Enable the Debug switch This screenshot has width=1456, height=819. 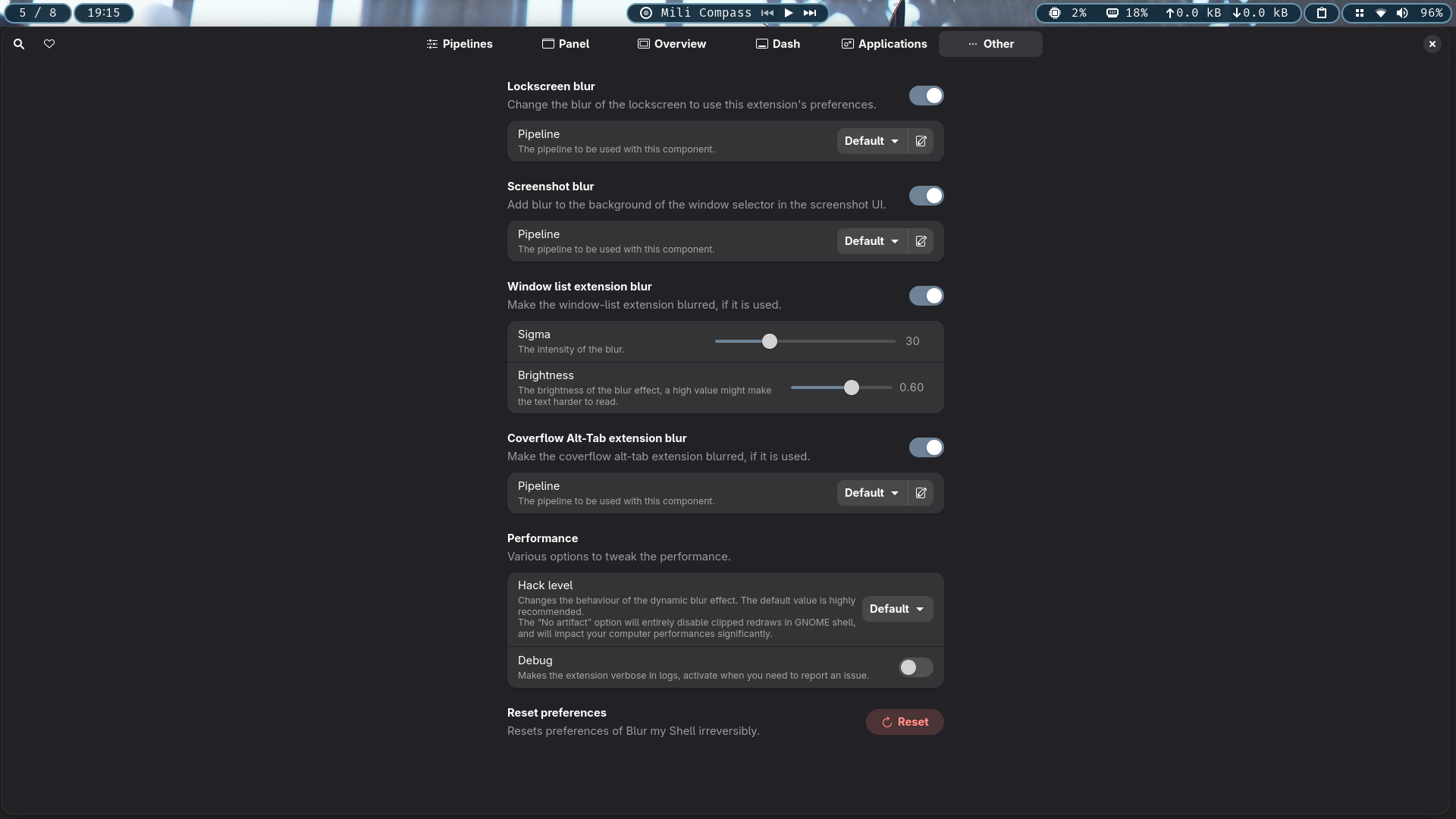(915, 667)
